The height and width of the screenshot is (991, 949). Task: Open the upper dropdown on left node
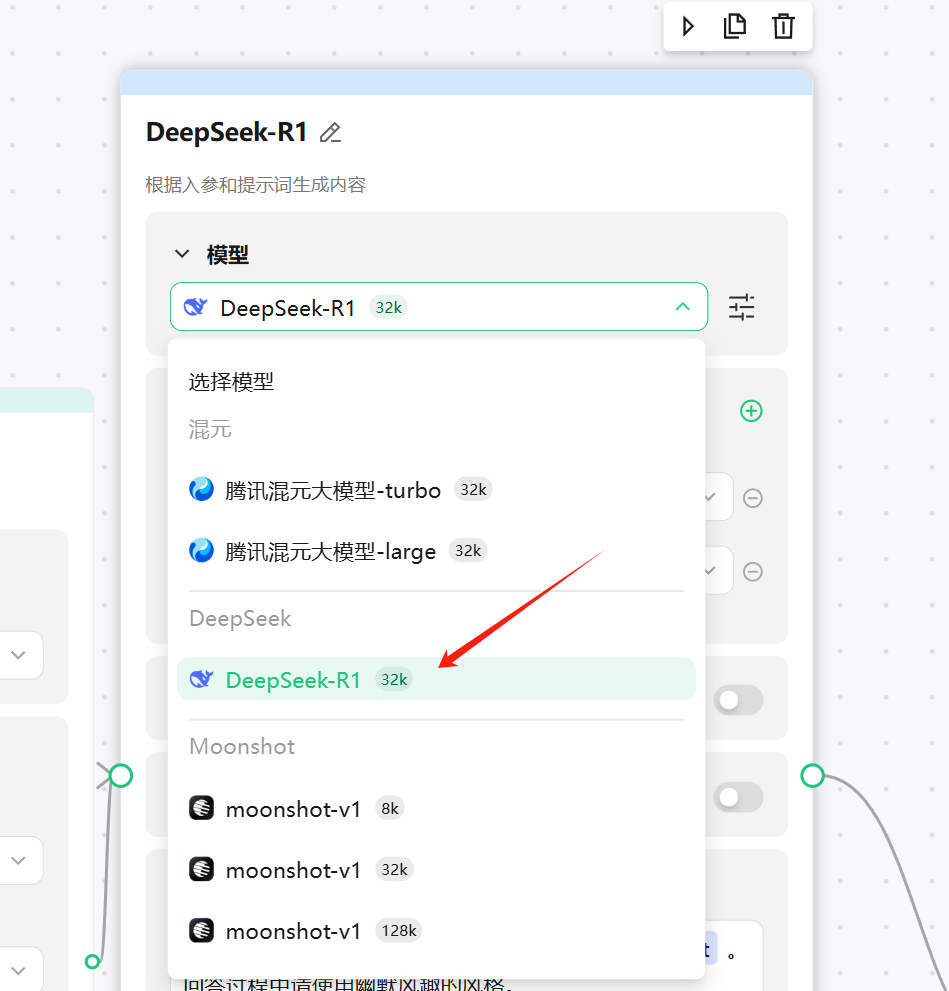19,655
